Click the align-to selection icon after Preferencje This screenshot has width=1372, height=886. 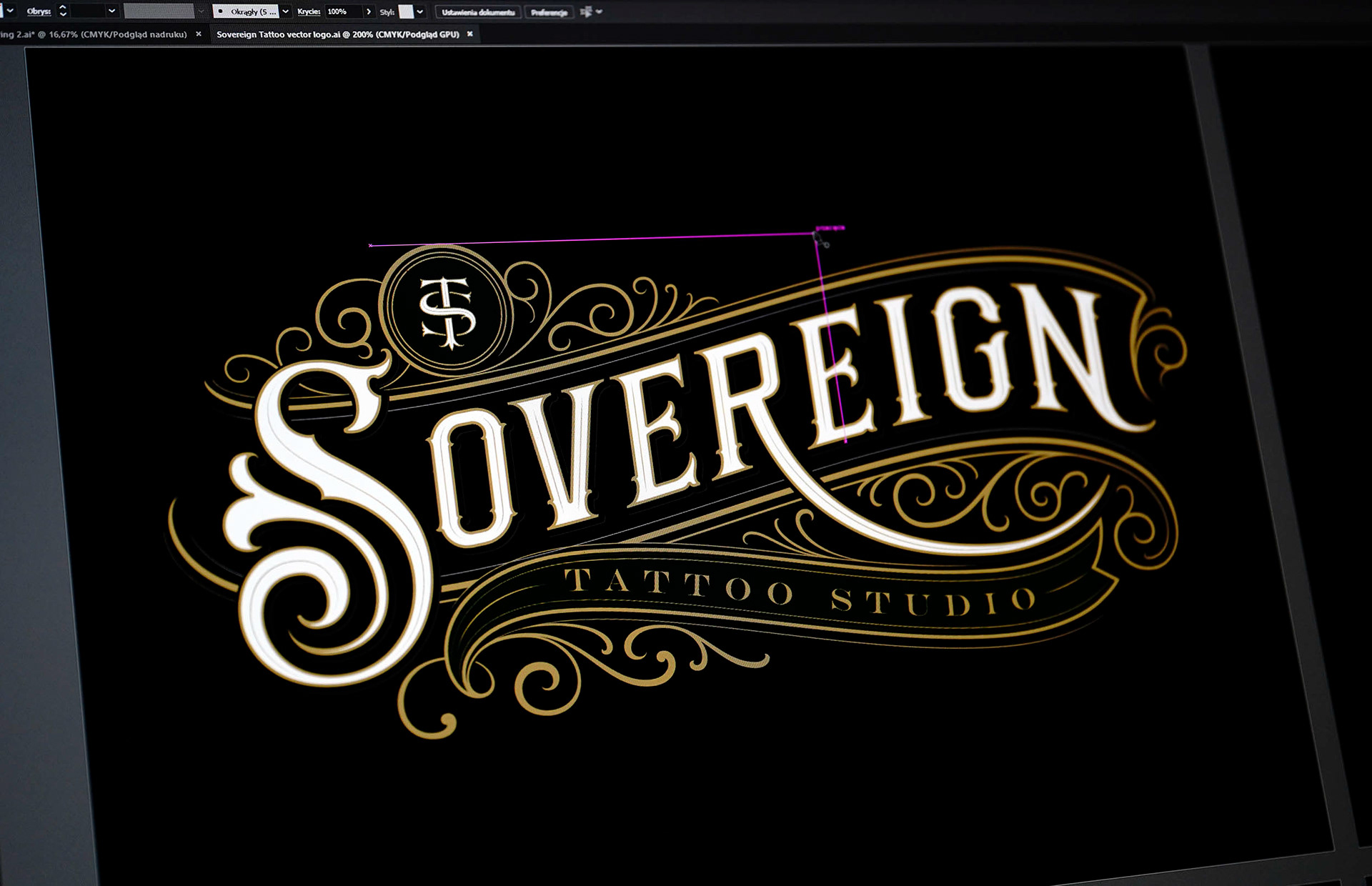click(x=586, y=11)
